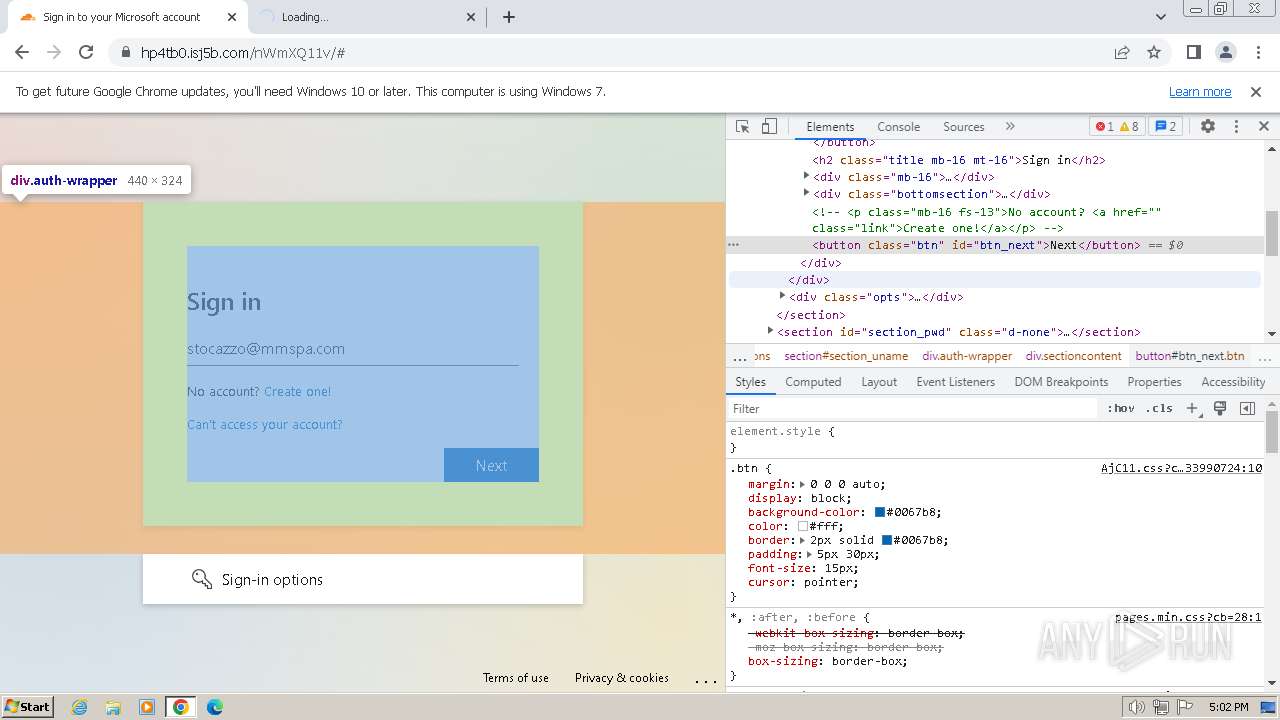Reload the page in Chrome
This screenshot has height=720, width=1280.
[86, 53]
